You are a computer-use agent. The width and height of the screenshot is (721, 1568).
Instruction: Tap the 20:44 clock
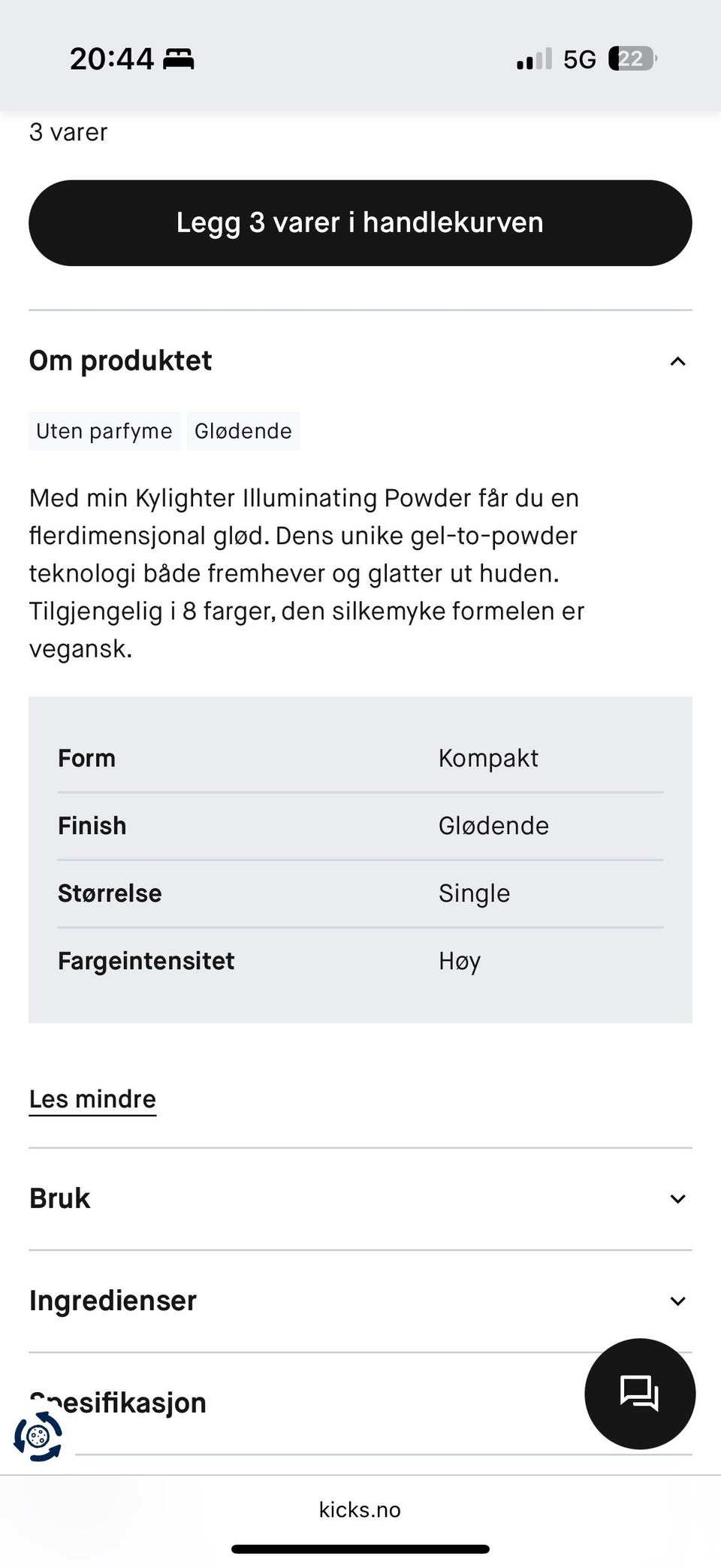(111, 59)
